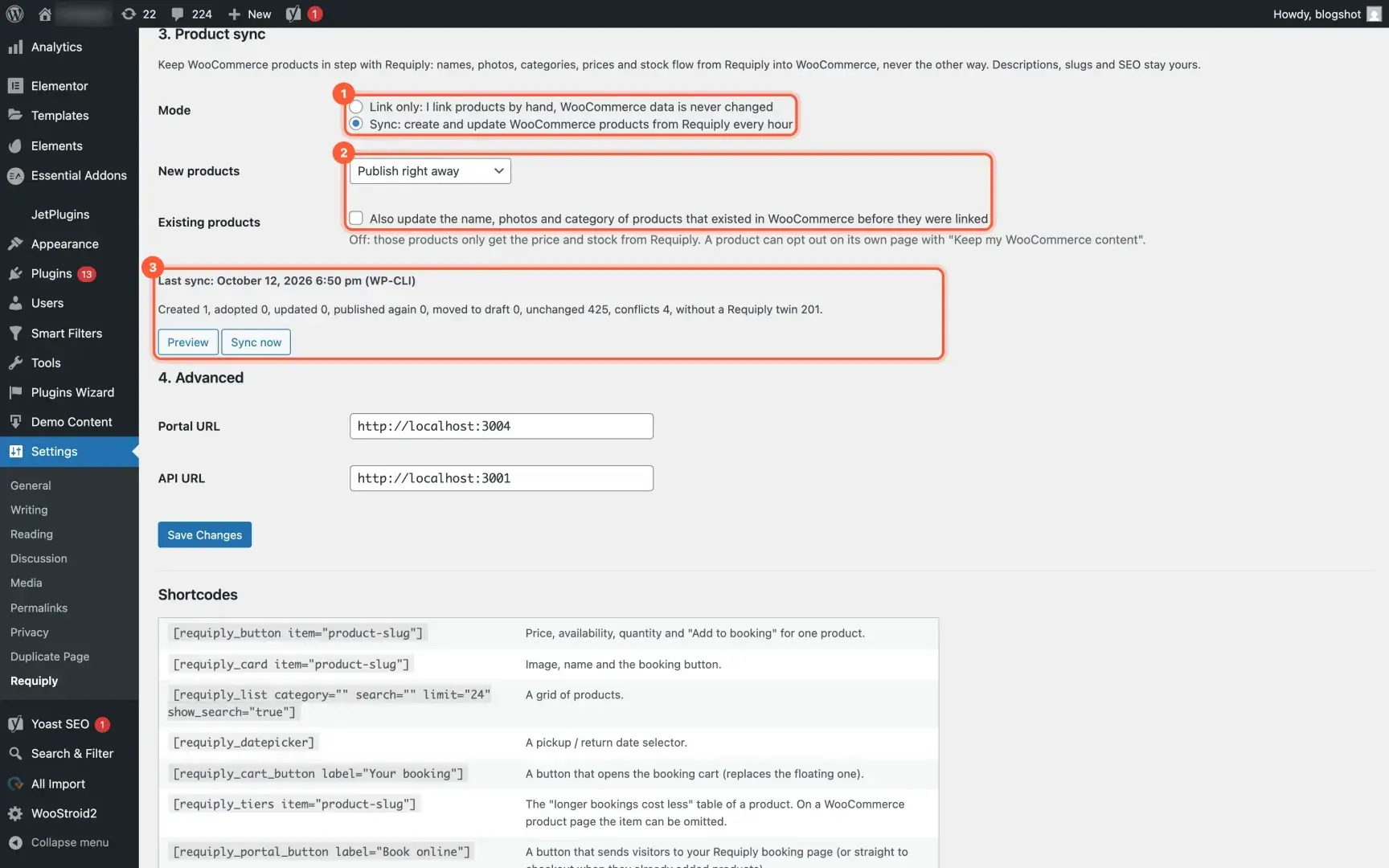
Task: Open the Permalinks settings submenu item
Action: pos(39,608)
